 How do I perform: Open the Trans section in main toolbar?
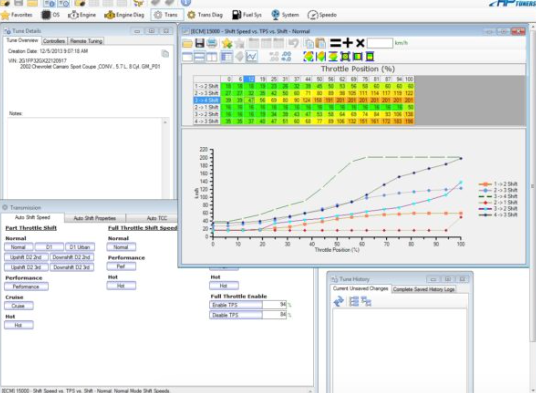tap(166, 15)
